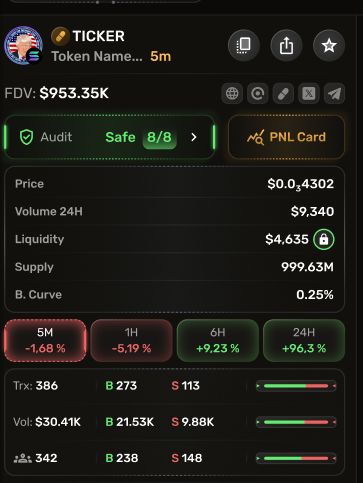Open the token website globe icon
Screen dimensions: 363x483
[x=232, y=94]
